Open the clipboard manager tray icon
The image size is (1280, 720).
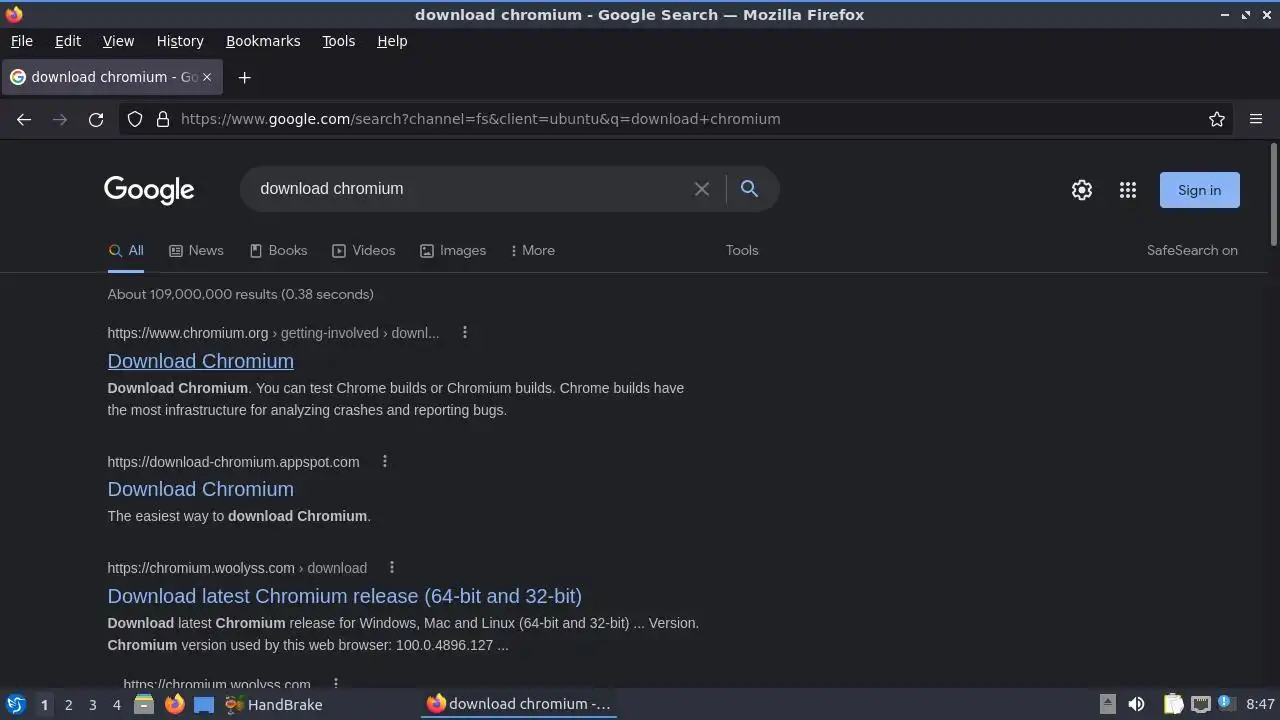[x=1174, y=704]
